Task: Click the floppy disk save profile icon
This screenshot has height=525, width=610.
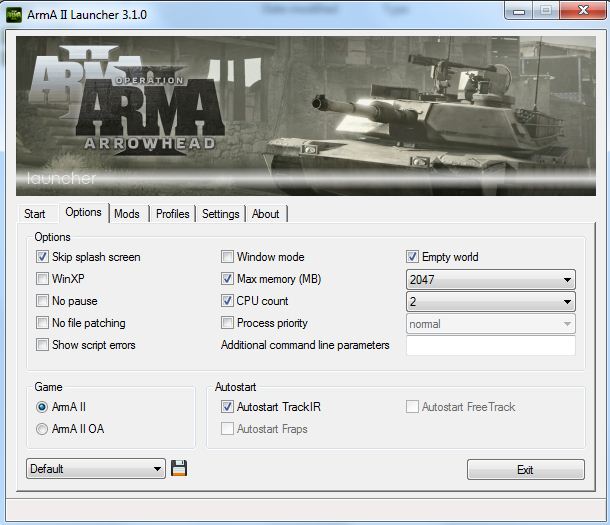Action: point(179,468)
